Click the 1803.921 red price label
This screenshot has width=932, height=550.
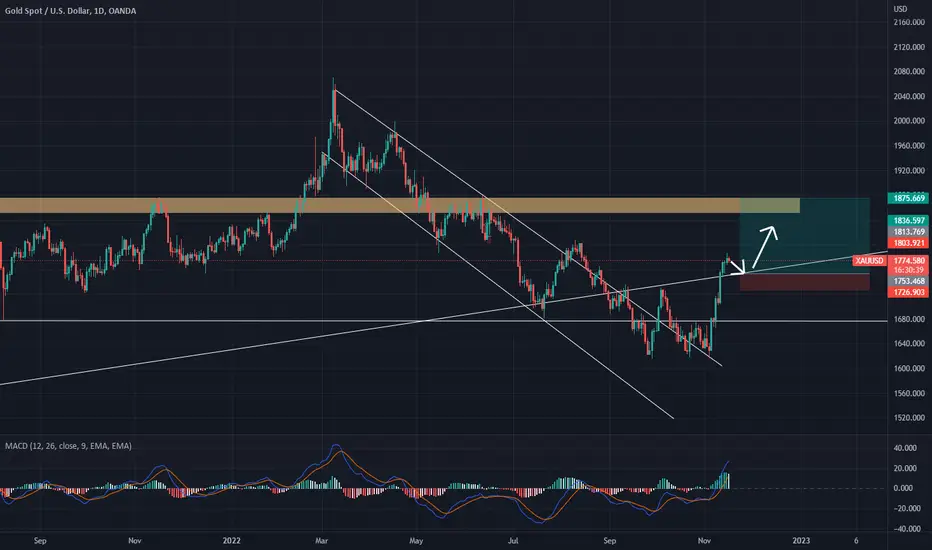point(908,243)
